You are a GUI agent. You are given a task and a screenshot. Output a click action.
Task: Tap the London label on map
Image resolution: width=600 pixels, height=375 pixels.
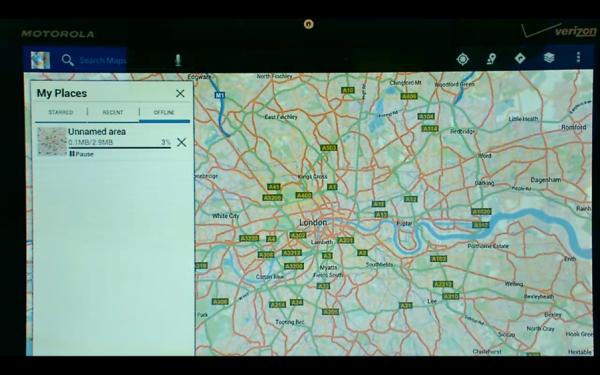point(313,222)
